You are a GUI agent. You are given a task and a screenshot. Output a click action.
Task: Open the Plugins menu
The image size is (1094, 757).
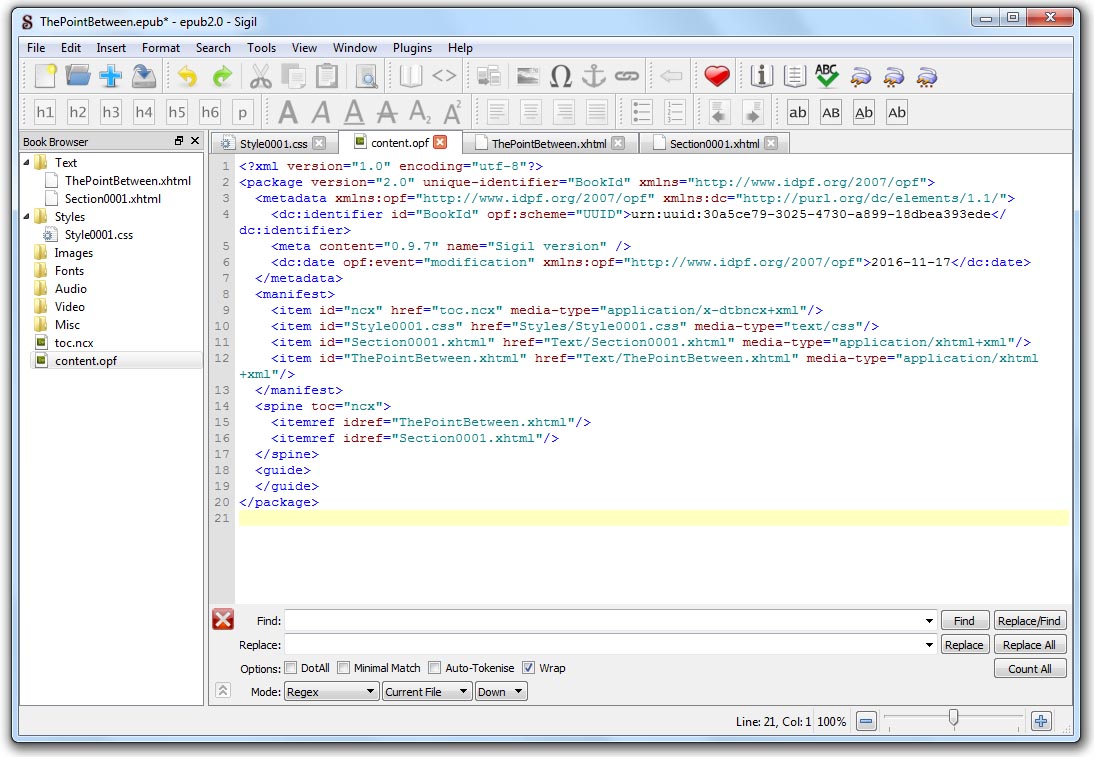point(412,47)
